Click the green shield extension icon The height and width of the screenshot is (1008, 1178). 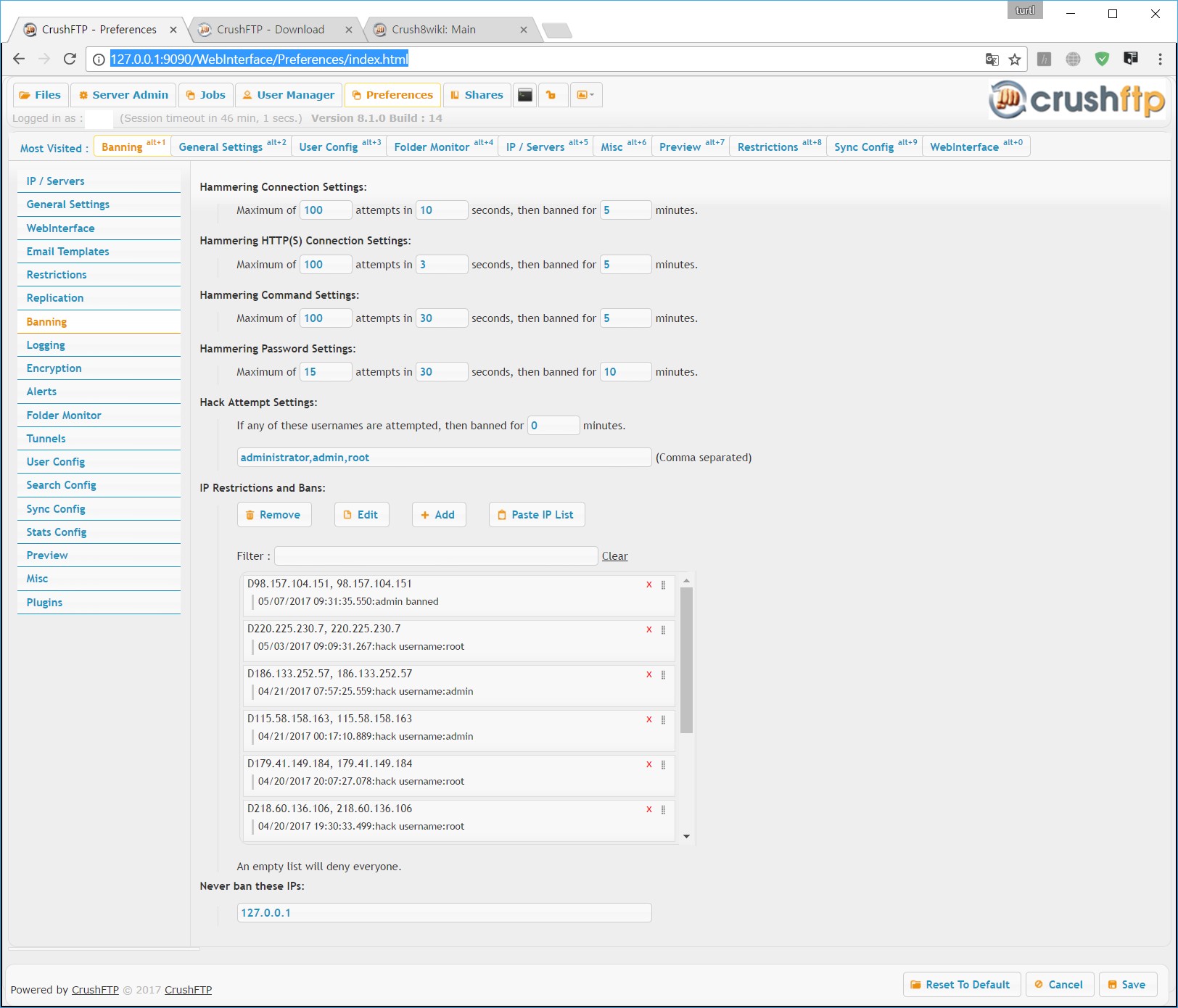point(1102,59)
